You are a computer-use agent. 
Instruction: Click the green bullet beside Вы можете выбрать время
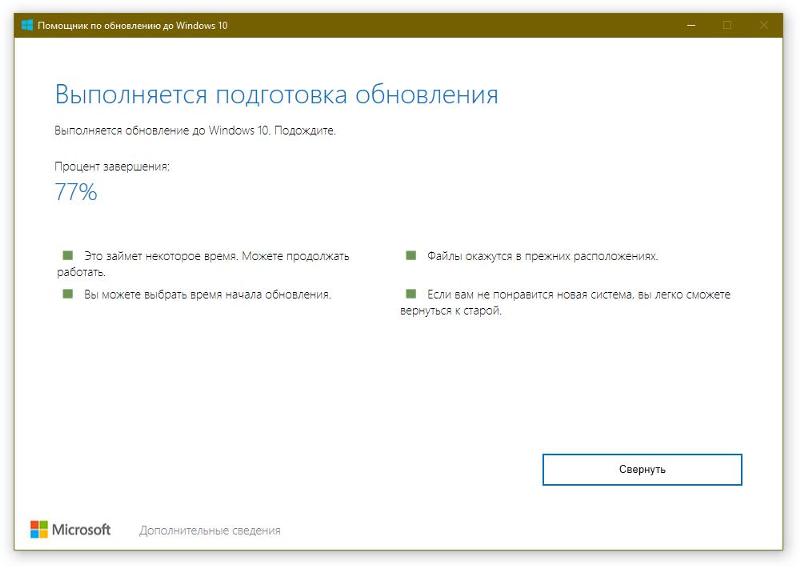pos(67,293)
